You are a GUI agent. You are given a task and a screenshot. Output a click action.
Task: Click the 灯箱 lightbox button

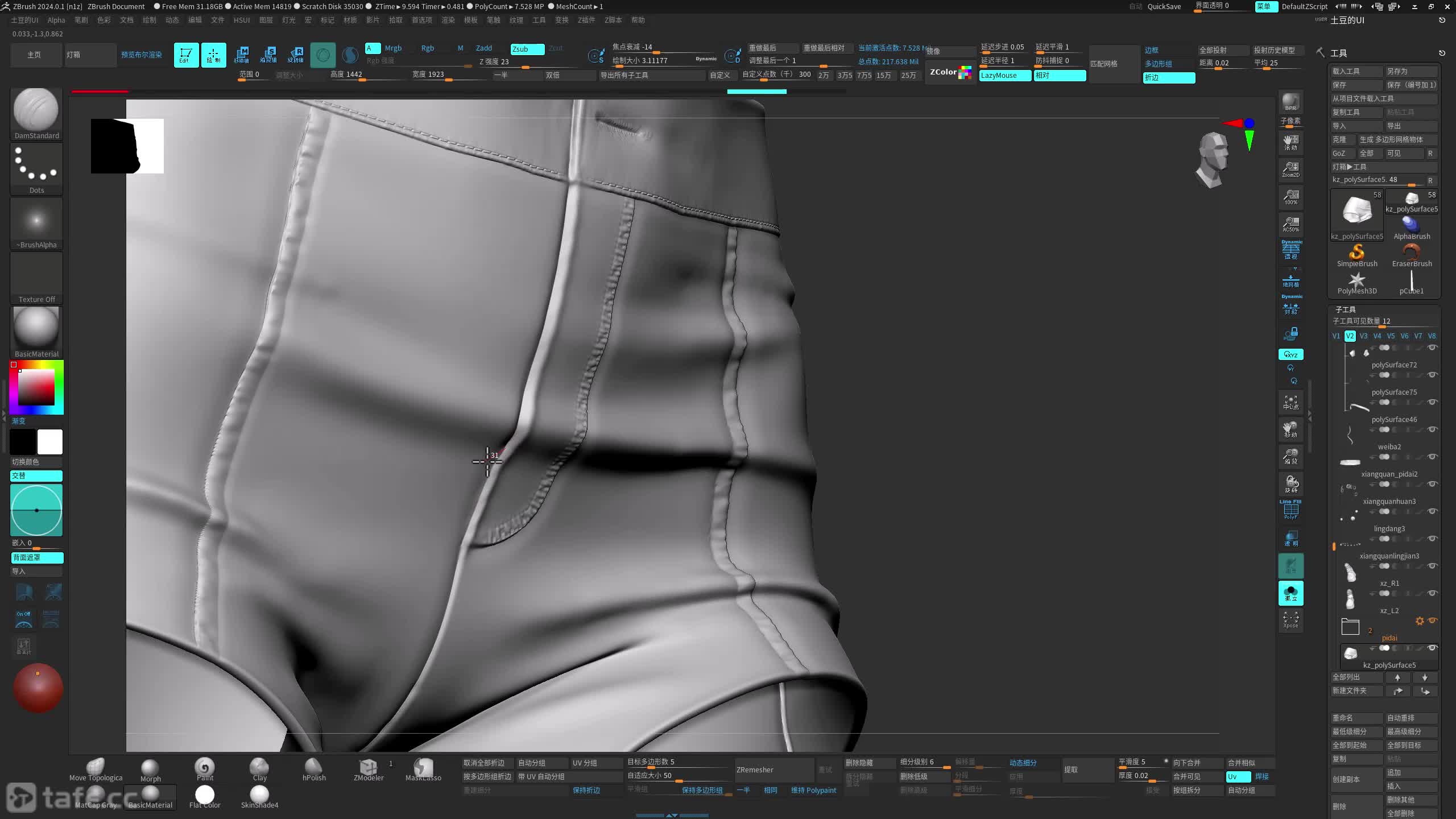coord(91,55)
